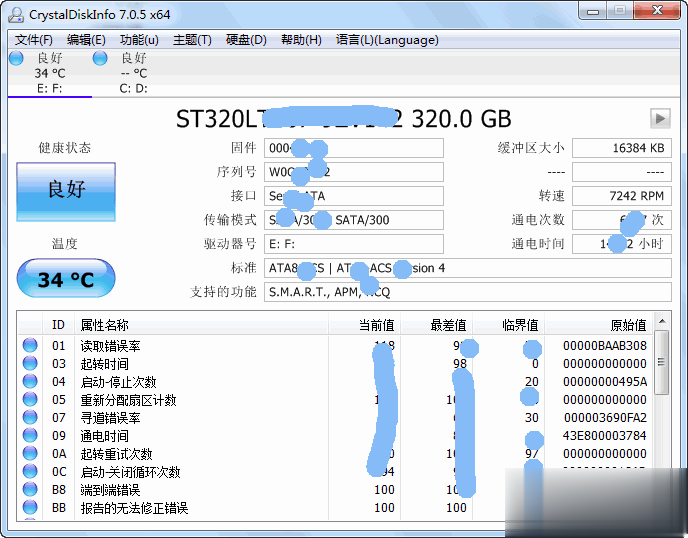Open the 编辑(E) menu
Screen dimensions: 688x538
(x=86, y=40)
